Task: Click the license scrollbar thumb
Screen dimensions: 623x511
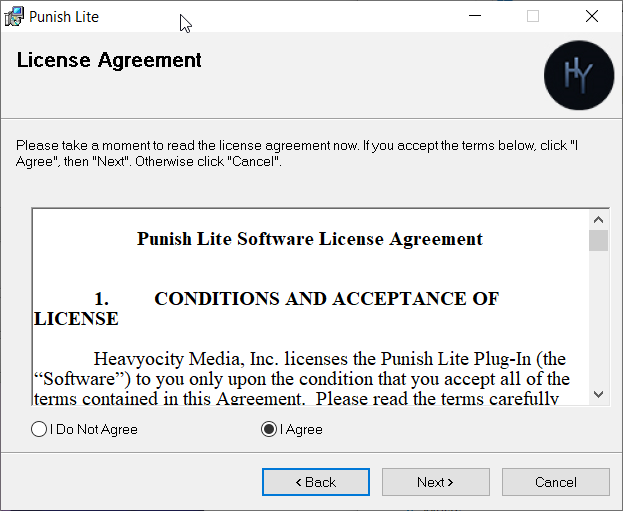Action: [598, 240]
